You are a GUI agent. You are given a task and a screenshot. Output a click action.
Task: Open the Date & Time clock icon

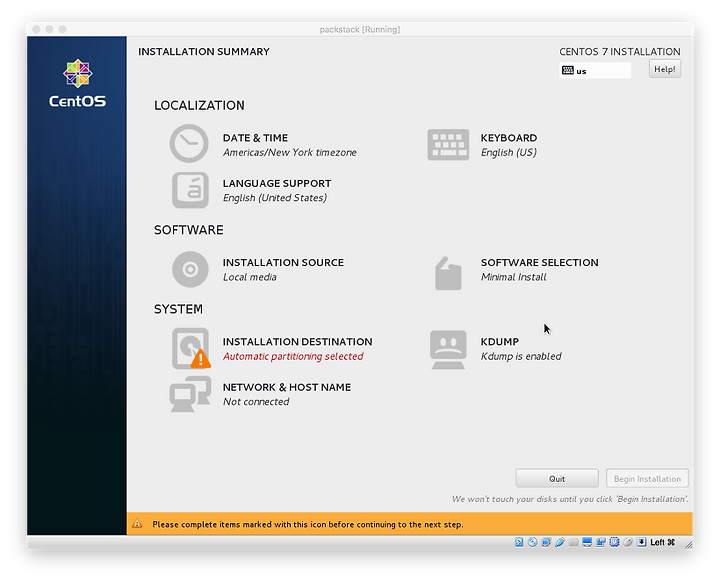point(189,143)
